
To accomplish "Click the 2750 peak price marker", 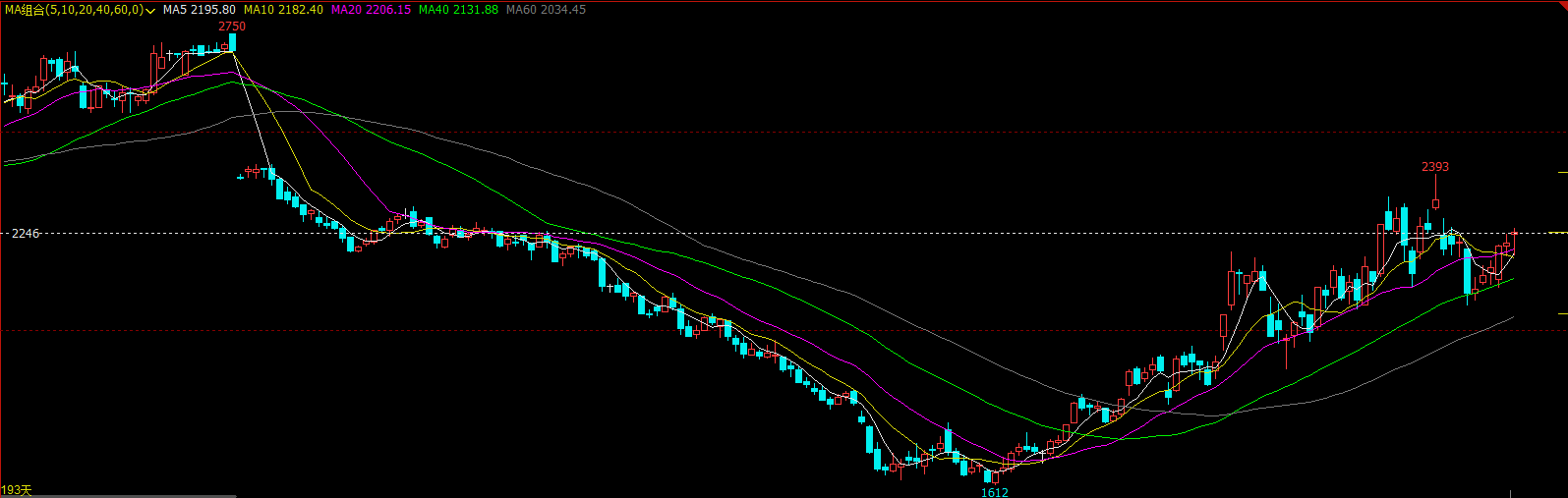I will coord(232,27).
